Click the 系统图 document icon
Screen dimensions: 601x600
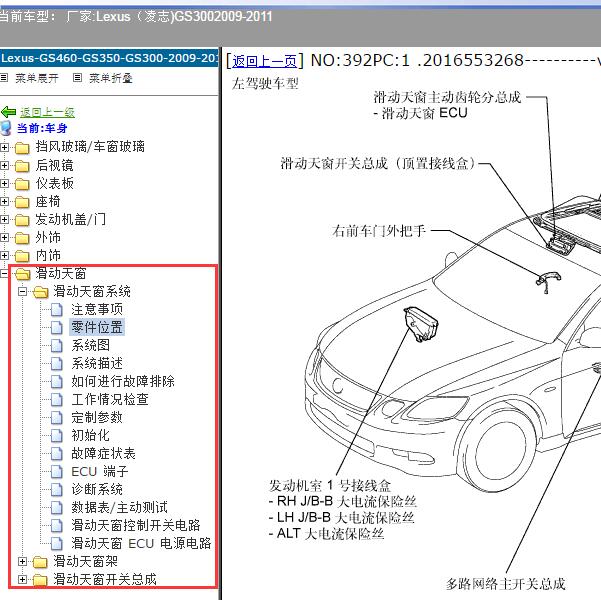pyautogui.click(x=57, y=345)
